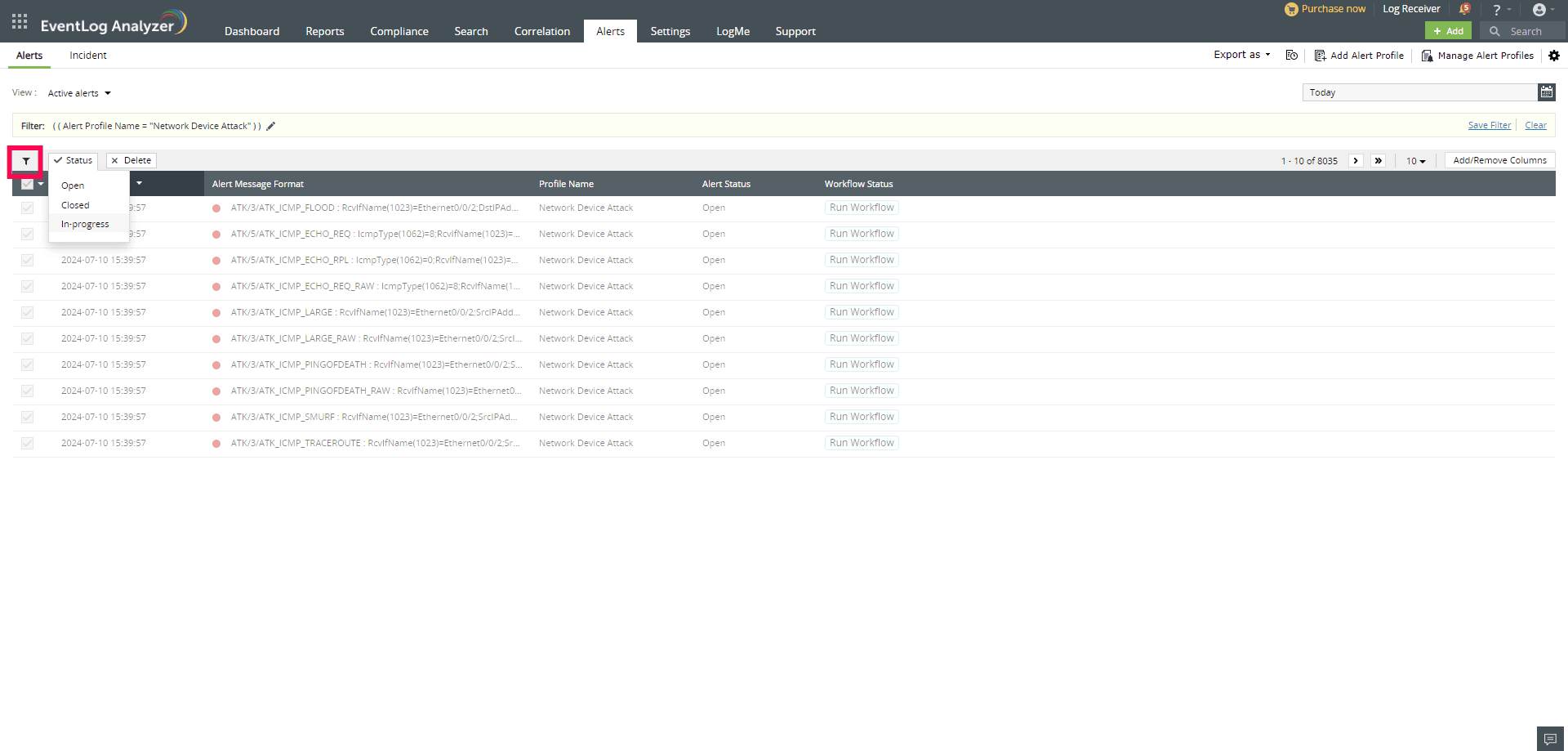Expand the rows-per-page dropdown showing 10
This screenshot has width=1568, height=751.
point(1416,161)
